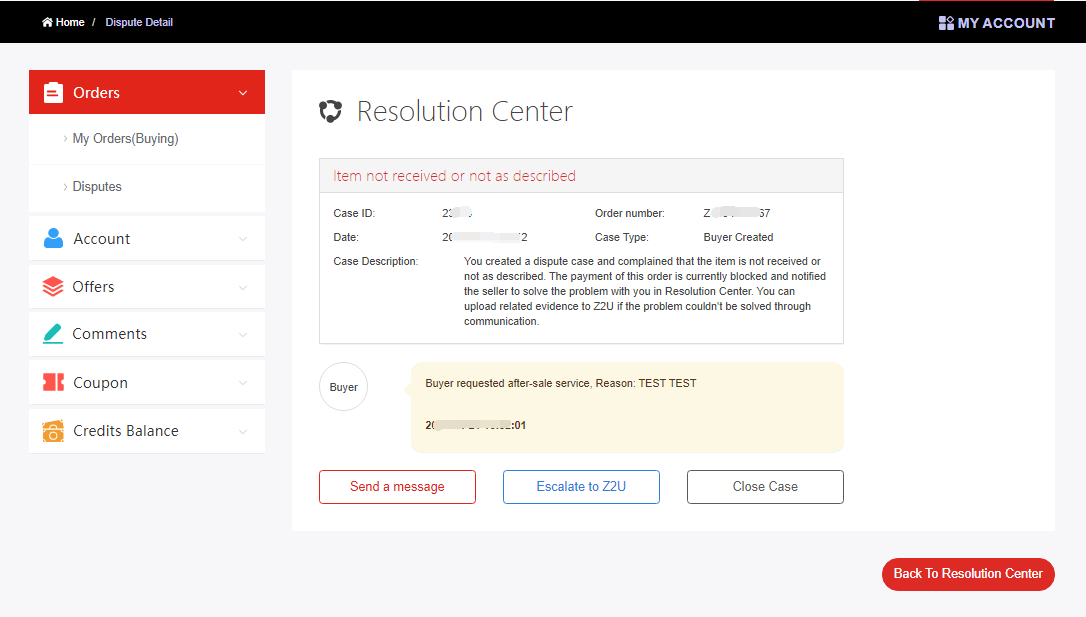Open My Orders(Buying) submenu item
Image resolution: width=1086 pixels, height=617 pixels.
pos(125,139)
